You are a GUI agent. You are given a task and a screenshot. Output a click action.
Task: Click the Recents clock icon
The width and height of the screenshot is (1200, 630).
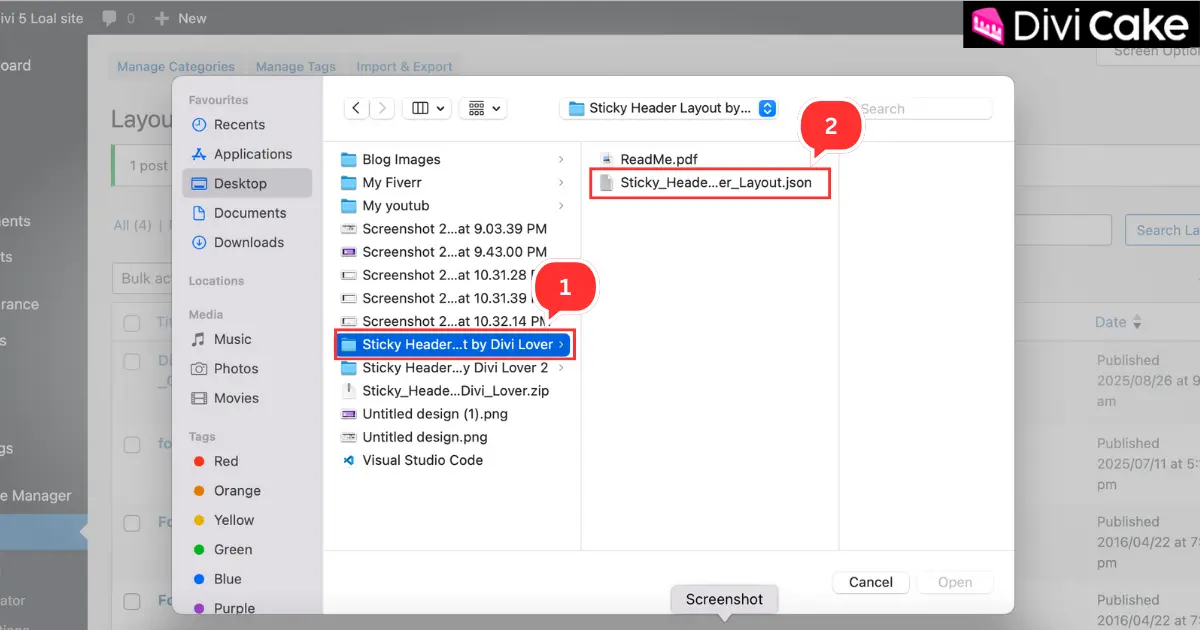(x=198, y=125)
